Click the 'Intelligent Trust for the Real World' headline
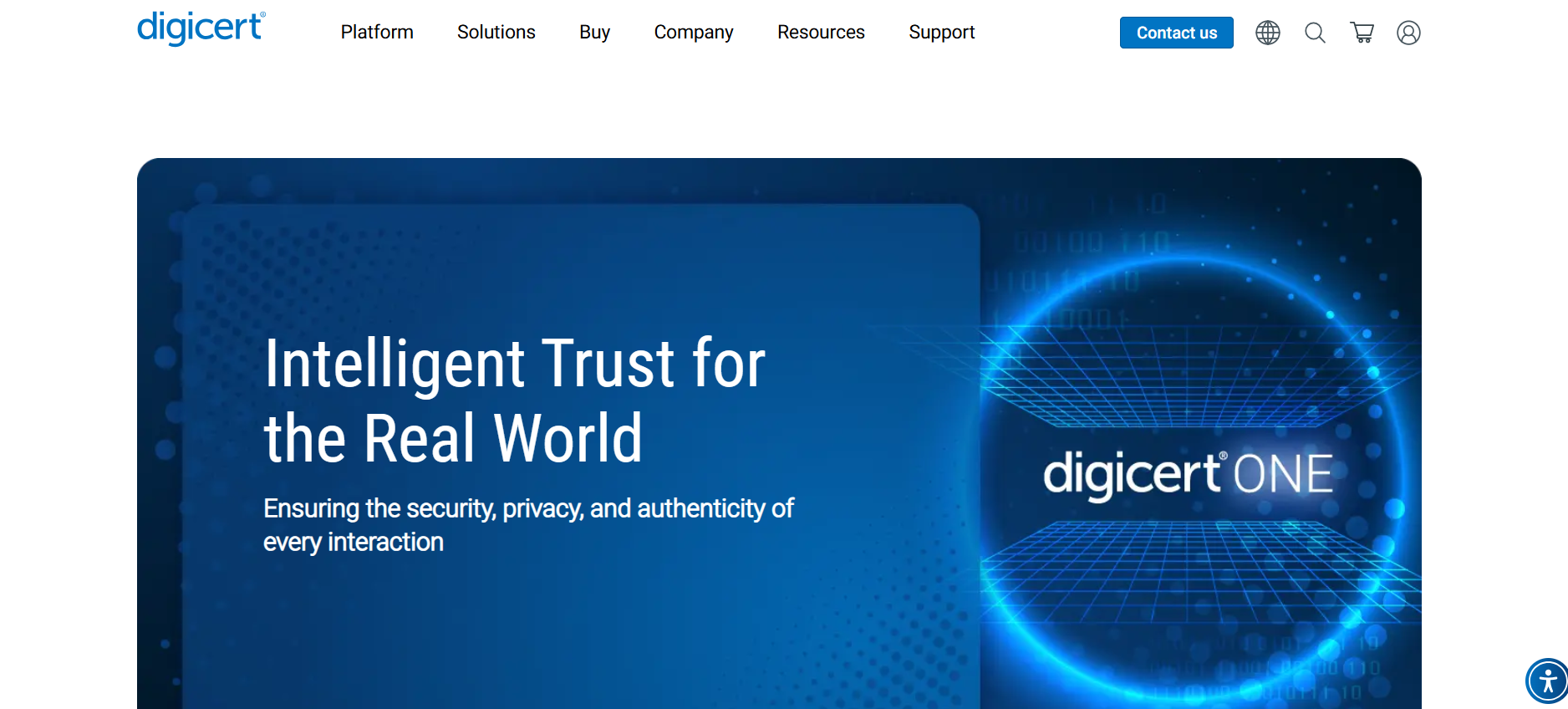 [515, 400]
